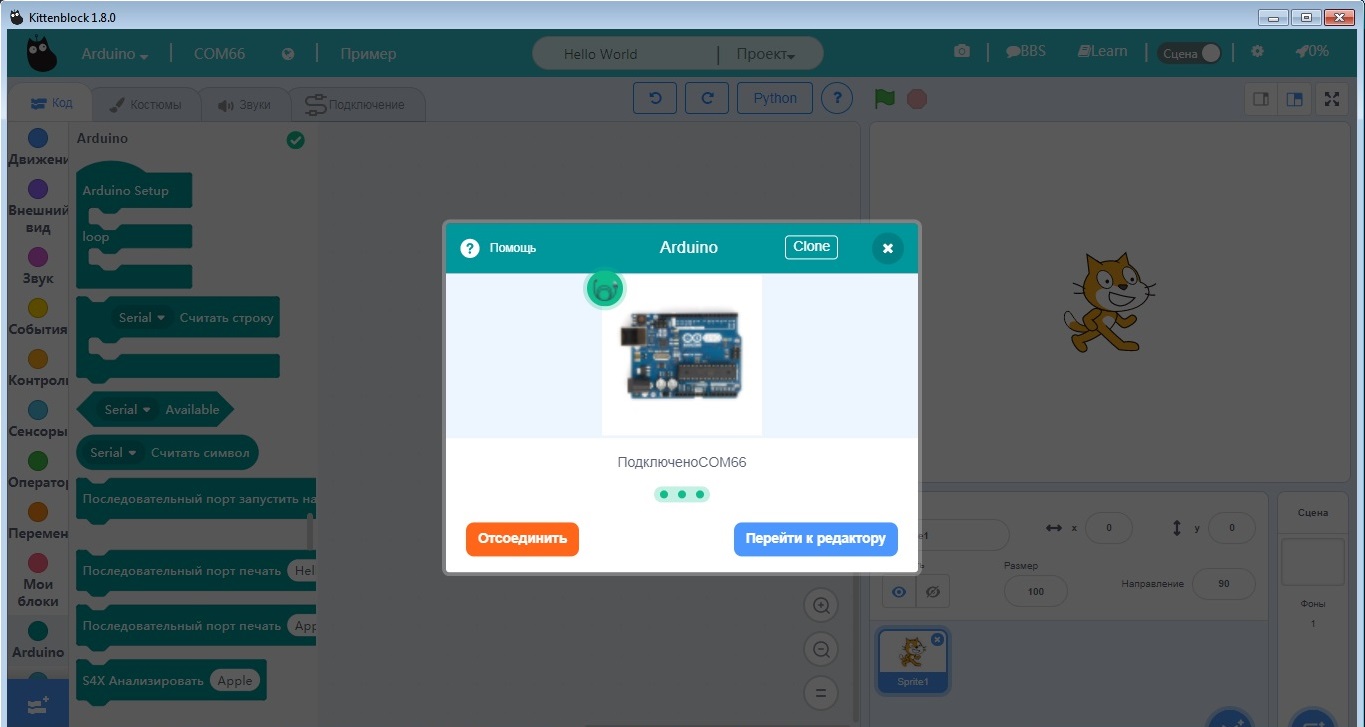Open the Arduino board dropdown
1365x727 pixels.
pos(115,54)
